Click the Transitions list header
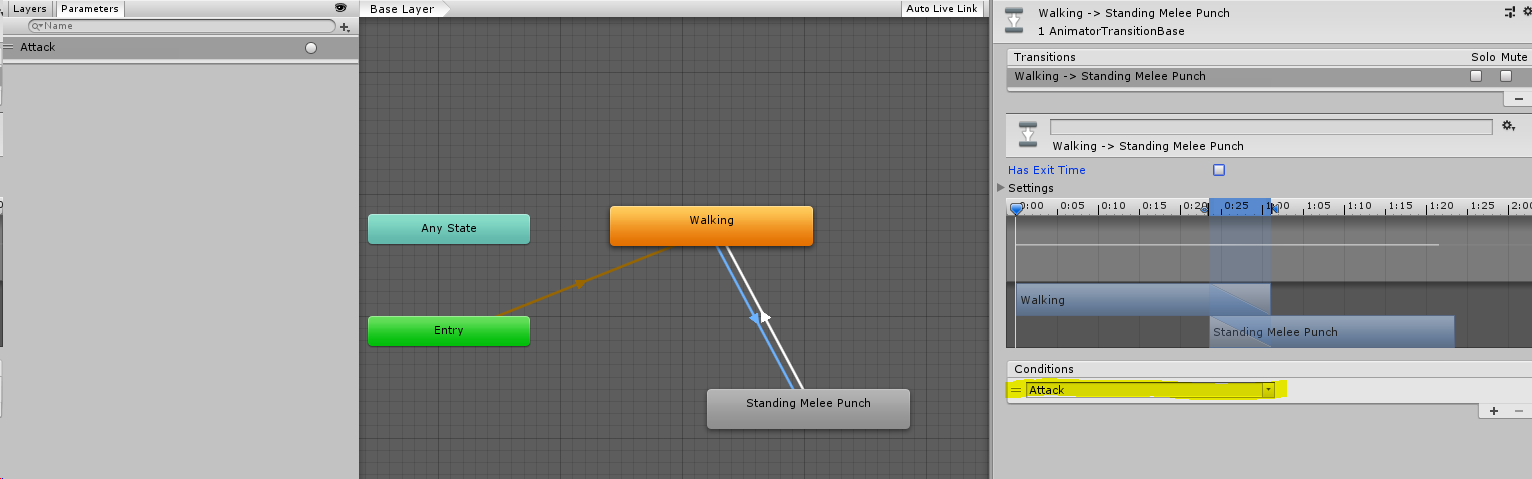The image size is (1532, 479). (1268, 57)
